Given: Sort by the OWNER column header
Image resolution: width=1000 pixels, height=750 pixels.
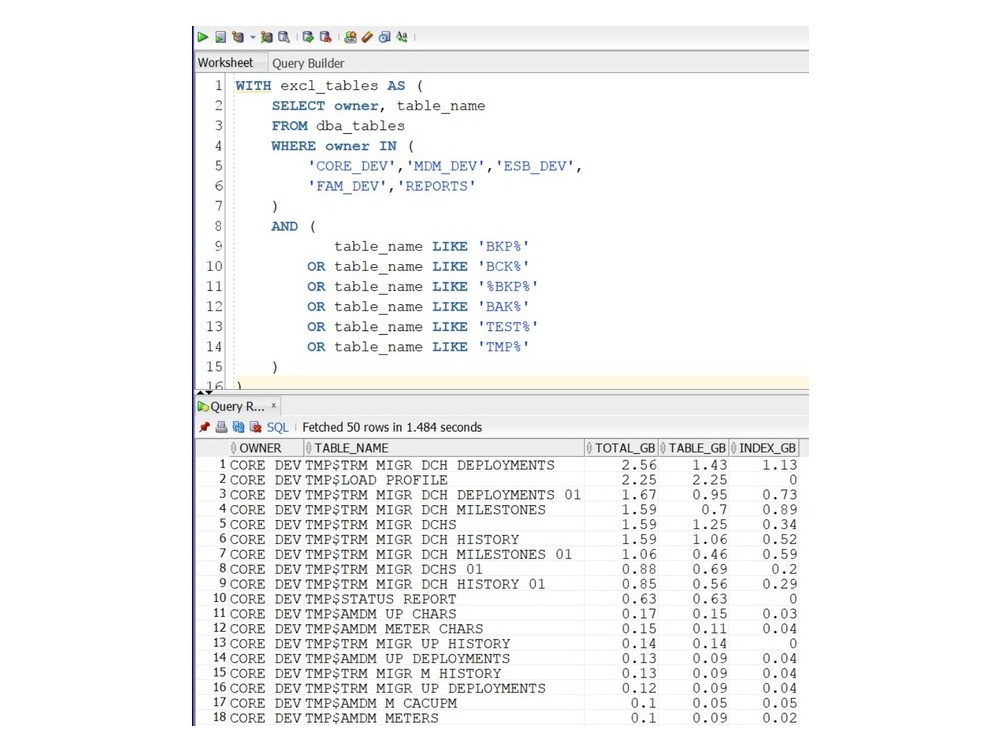Looking at the screenshot, I should click(265, 448).
